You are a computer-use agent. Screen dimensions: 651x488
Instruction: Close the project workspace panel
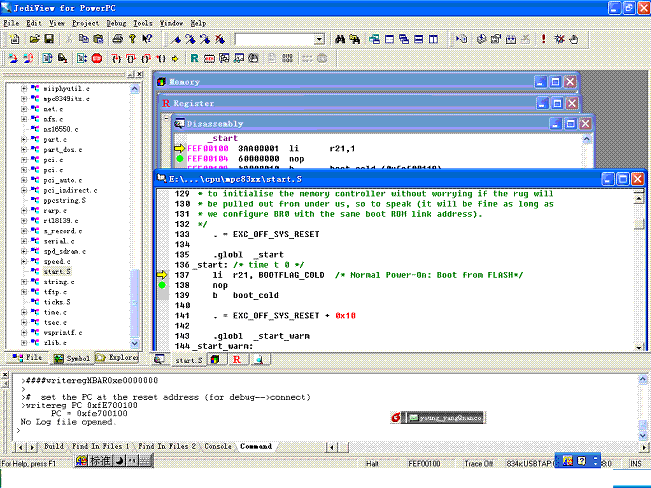(140, 74)
